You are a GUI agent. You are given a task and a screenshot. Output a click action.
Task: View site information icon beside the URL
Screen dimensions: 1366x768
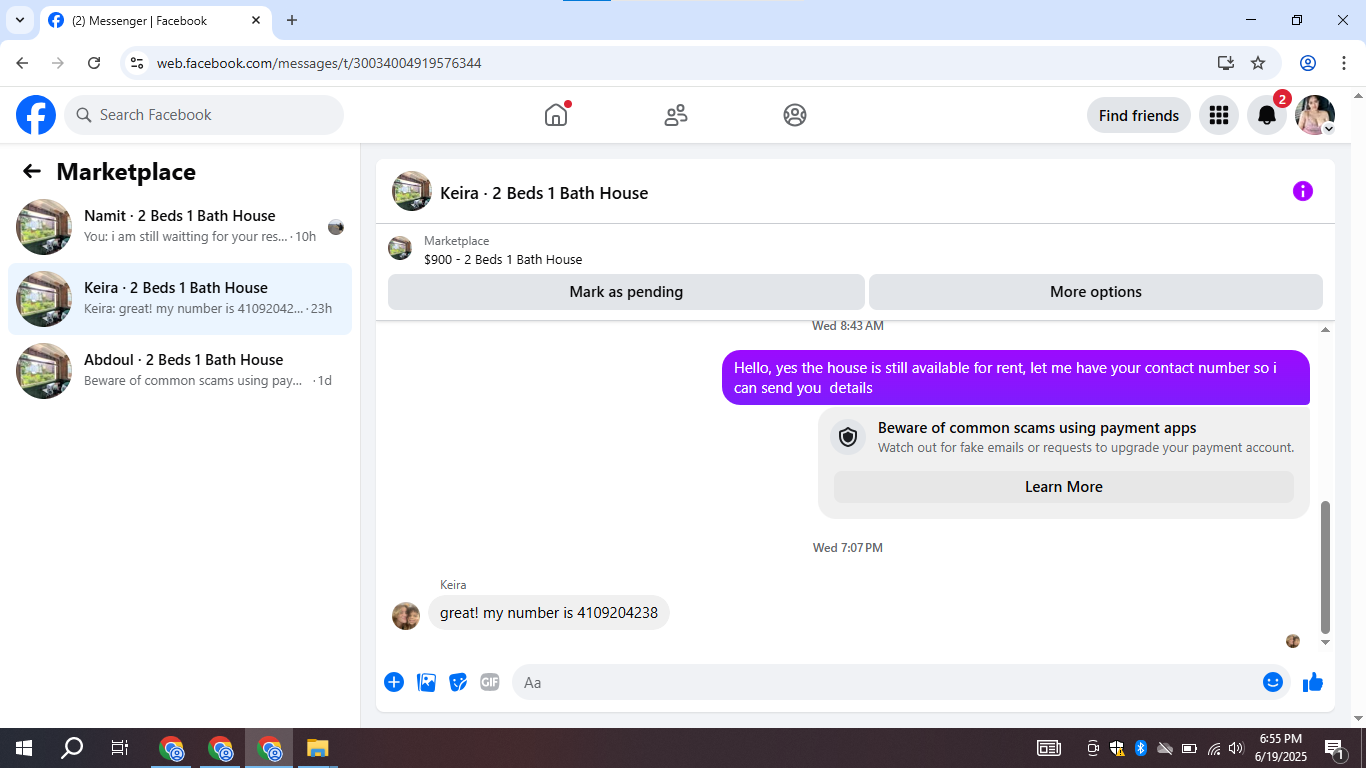click(x=138, y=63)
